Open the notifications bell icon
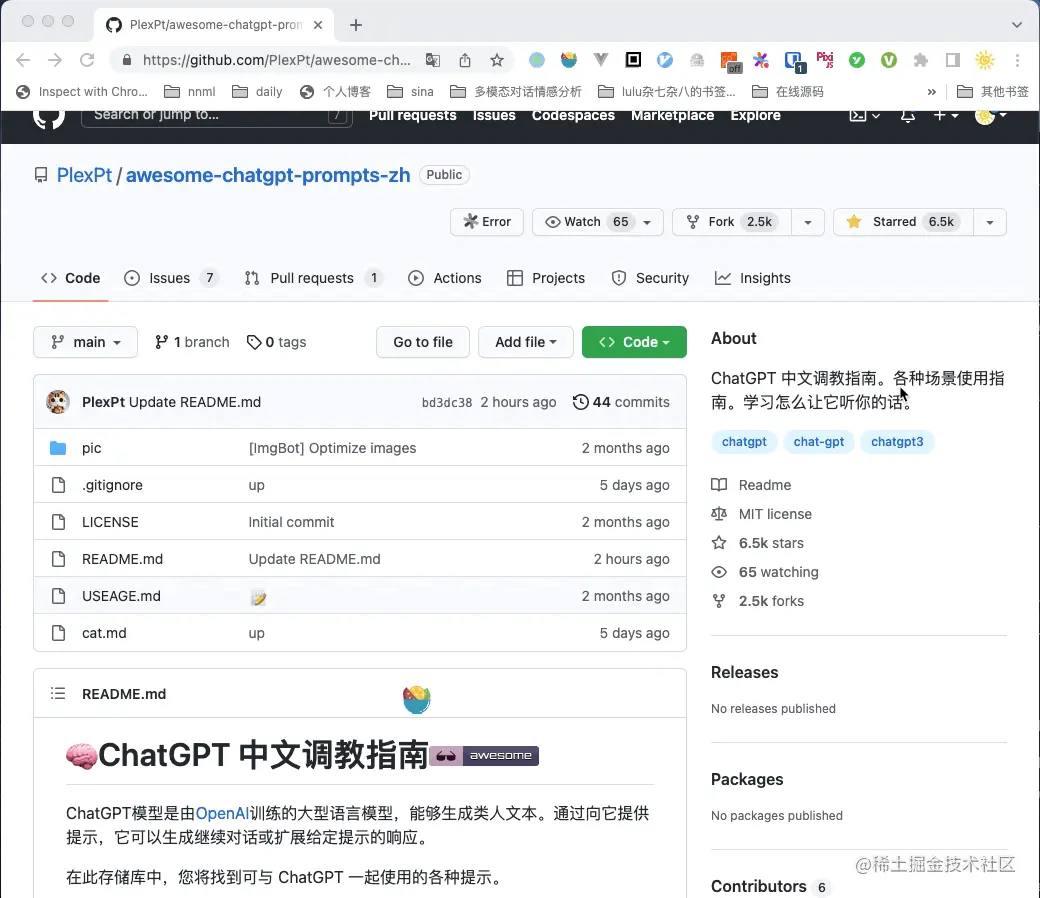Viewport: 1040px width, 898px height. pyautogui.click(x=908, y=115)
